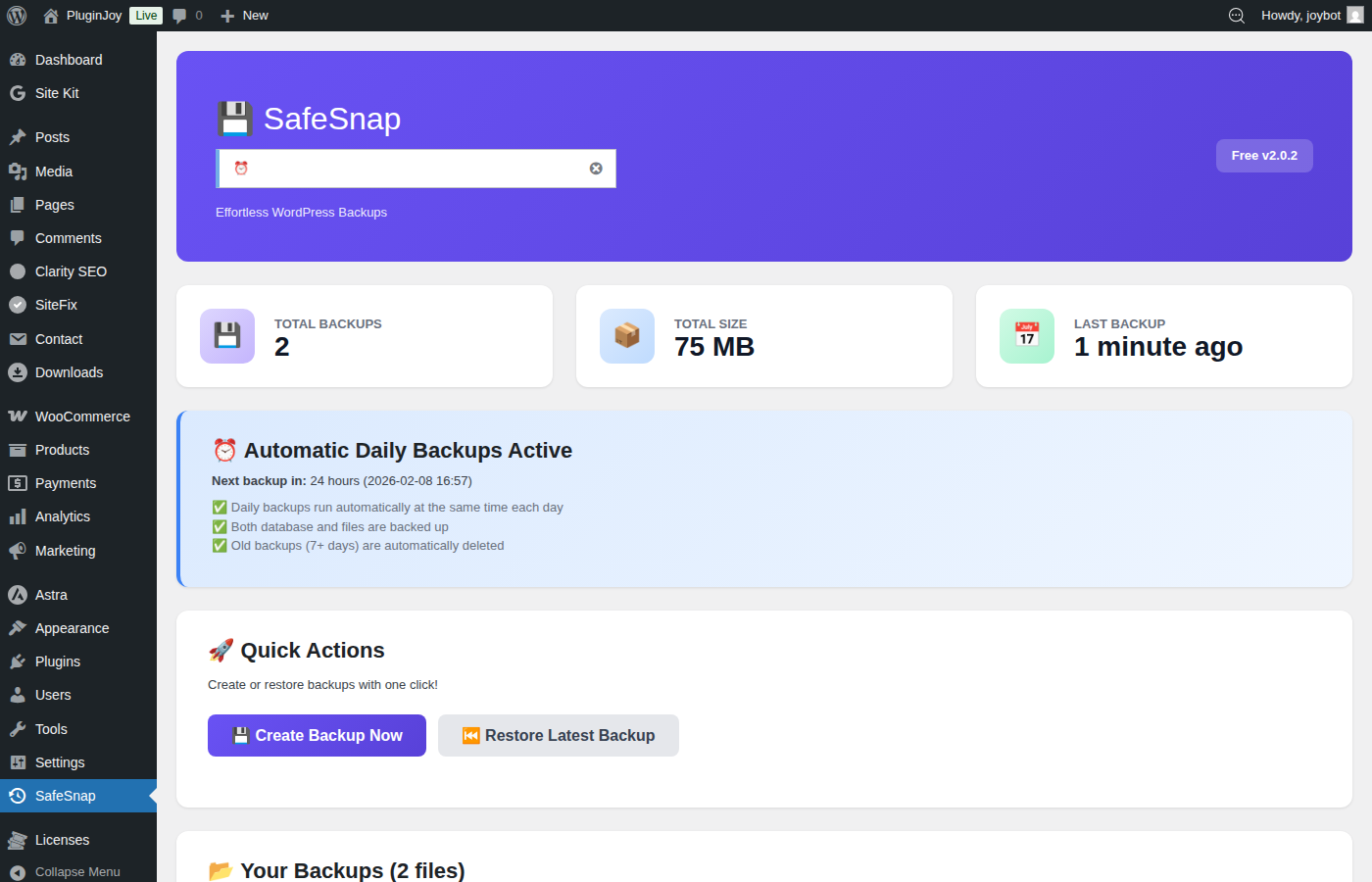
Task: Click the Marketing megaphone icon
Action: 18,551
